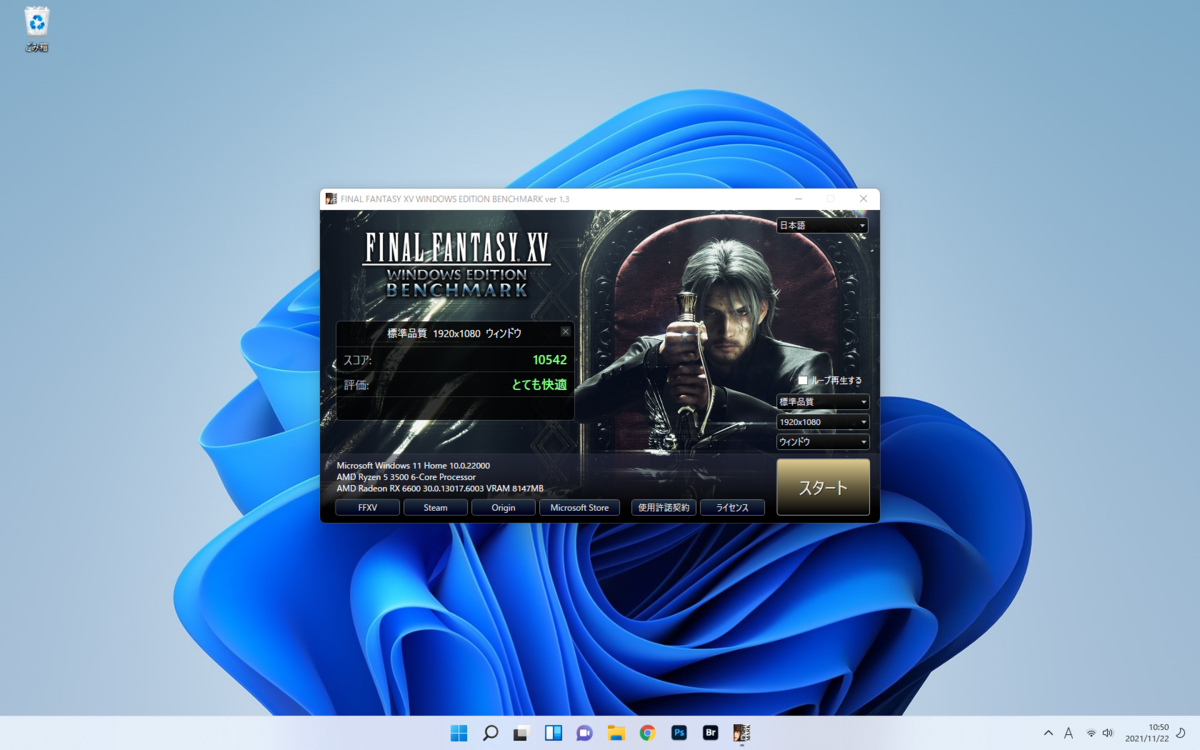Close the FINAL FANTASY XV benchmark window
The width and height of the screenshot is (1200, 750).
click(x=863, y=199)
